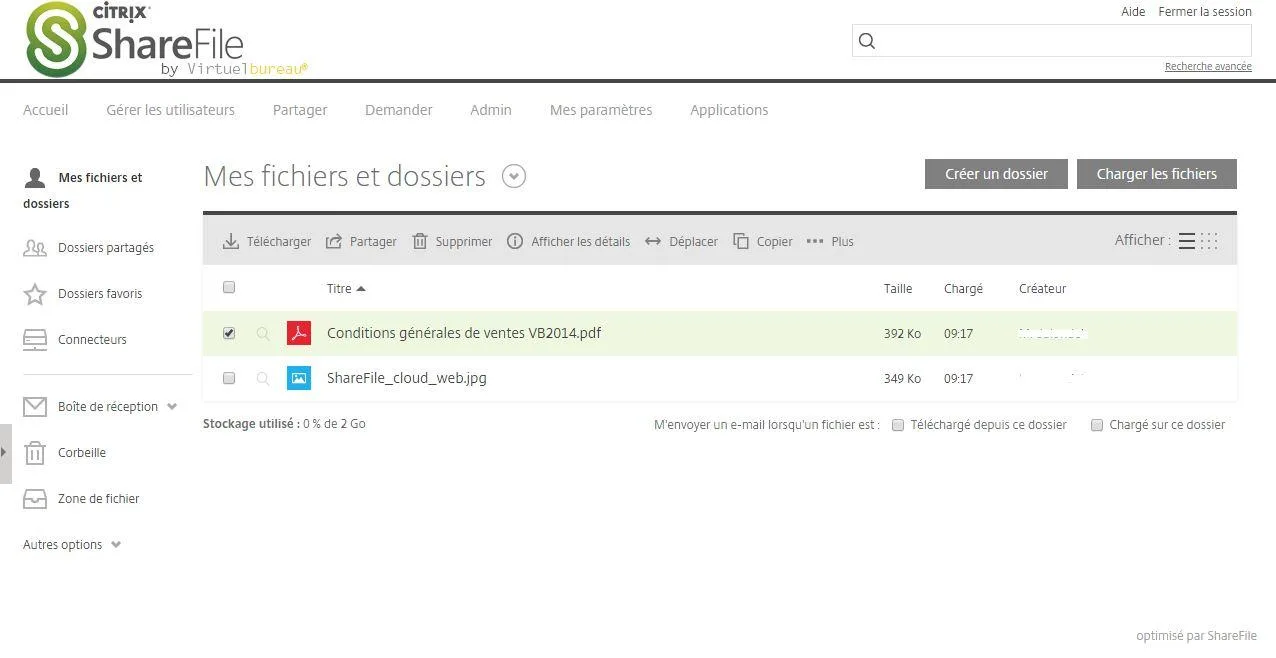
Task: Expand the collapsed left side panel arrow
Action: coord(5,453)
